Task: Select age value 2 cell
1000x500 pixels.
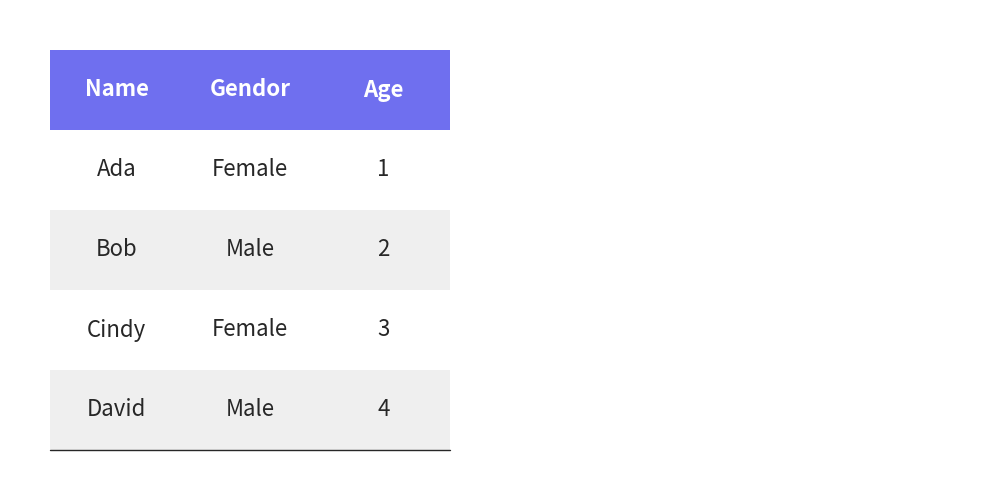Action: [x=383, y=247]
